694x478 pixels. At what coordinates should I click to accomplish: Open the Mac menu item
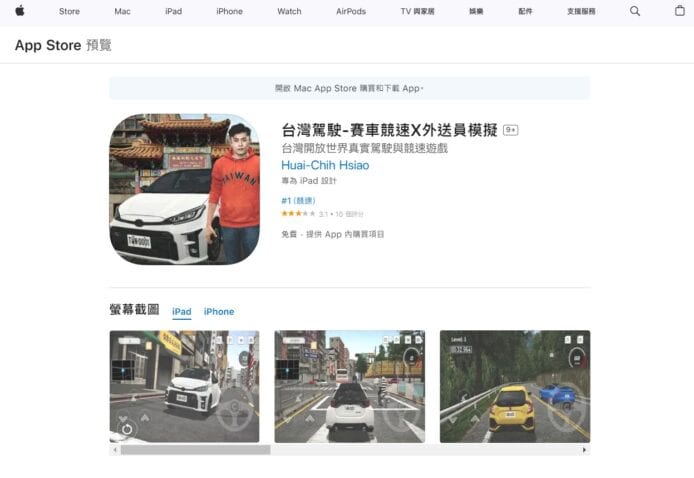122,12
